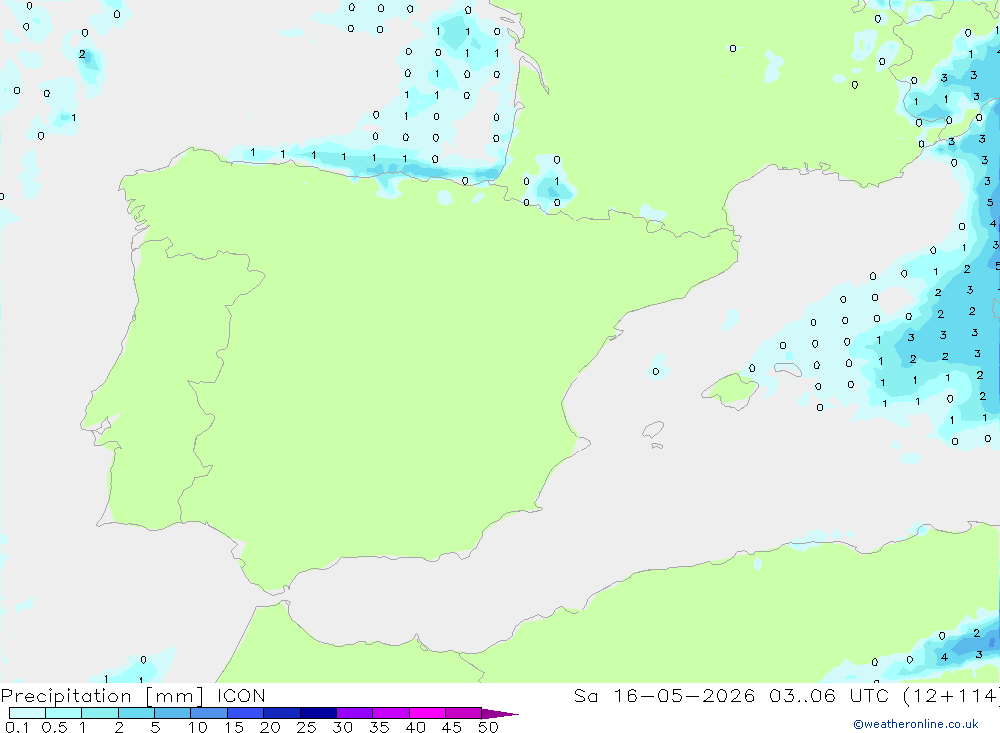This screenshot has height=733, width=1000.
Task: Click the '50' legend scale label
Action: coord(489,727)
